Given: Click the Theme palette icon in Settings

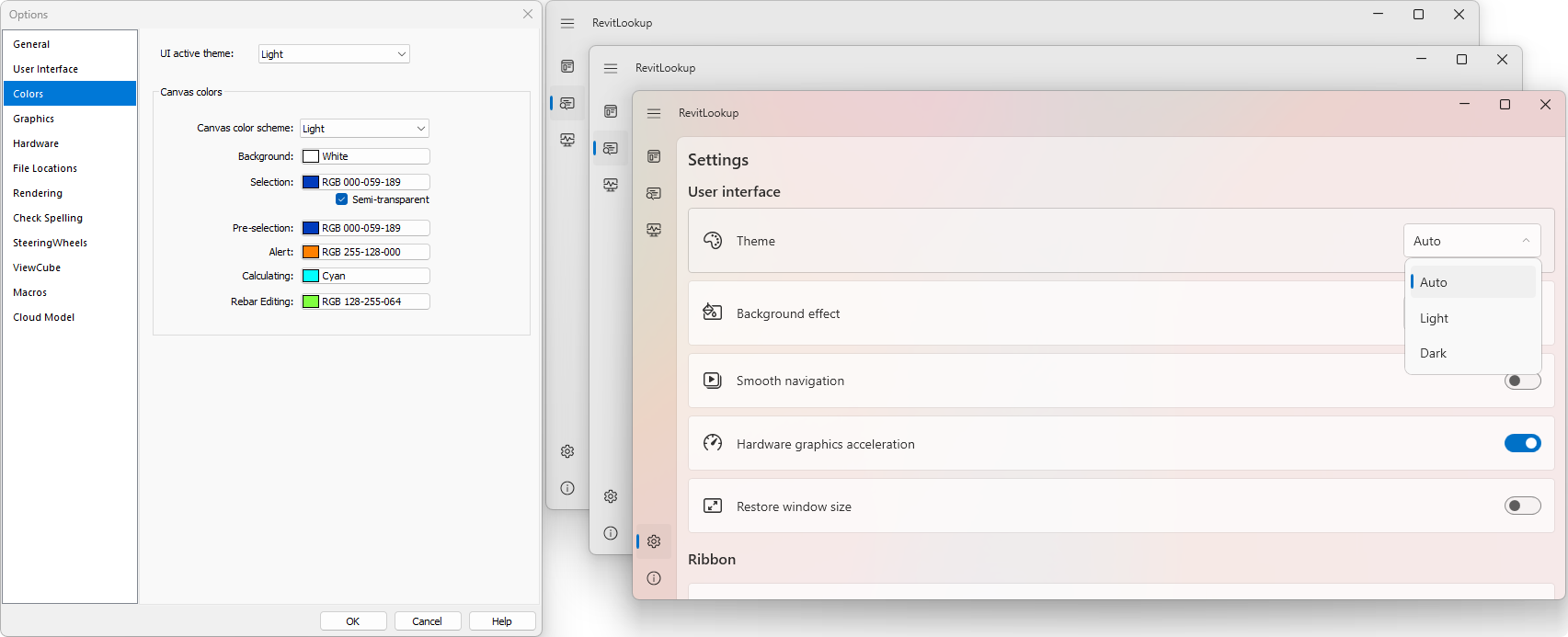Looking at the screenshot, I should coord(713,241).
